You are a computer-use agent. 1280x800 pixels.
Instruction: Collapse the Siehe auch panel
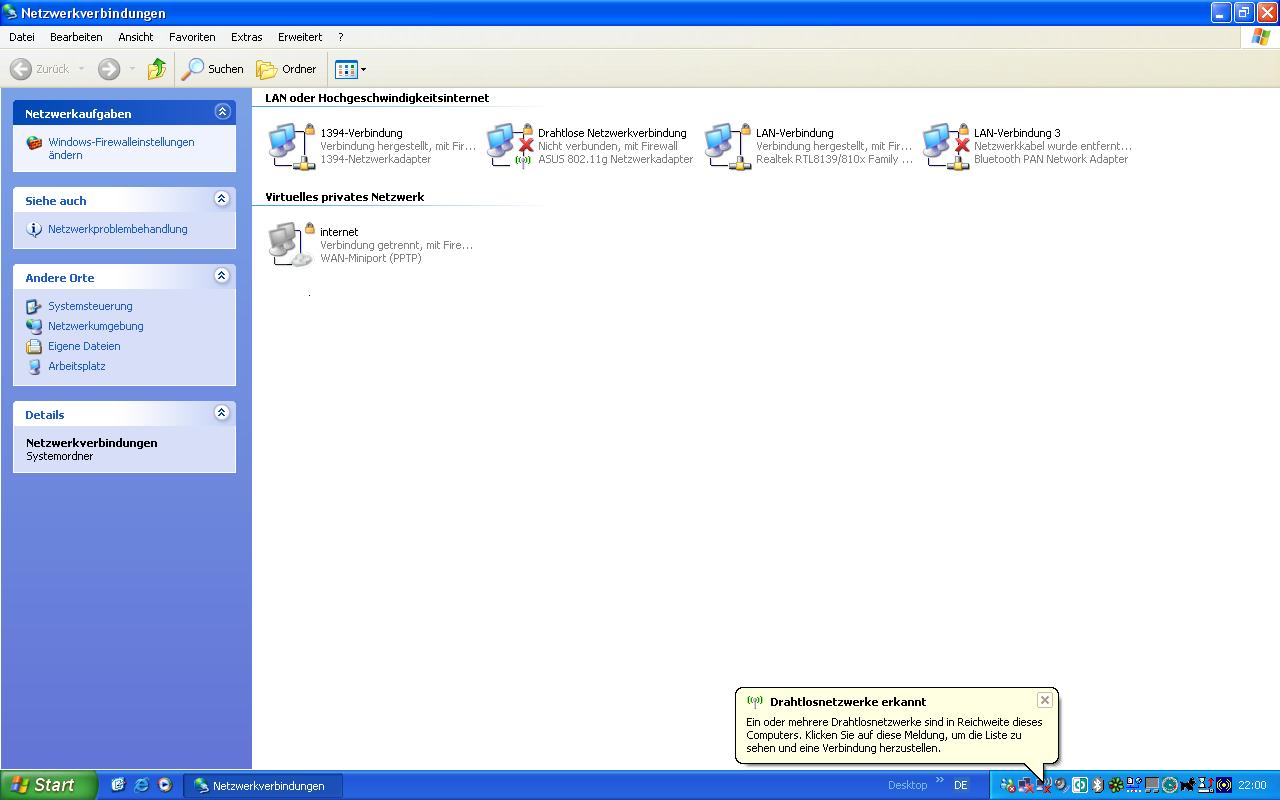[x=222, y=199]
